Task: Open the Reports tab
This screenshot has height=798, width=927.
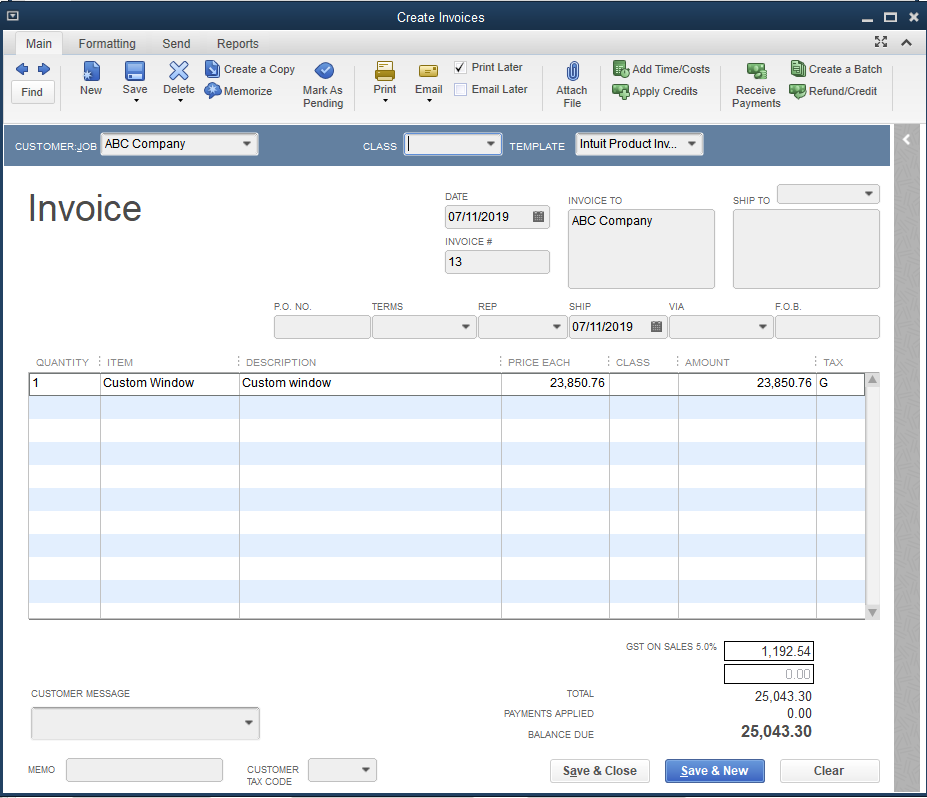Action: pos(237,43)
